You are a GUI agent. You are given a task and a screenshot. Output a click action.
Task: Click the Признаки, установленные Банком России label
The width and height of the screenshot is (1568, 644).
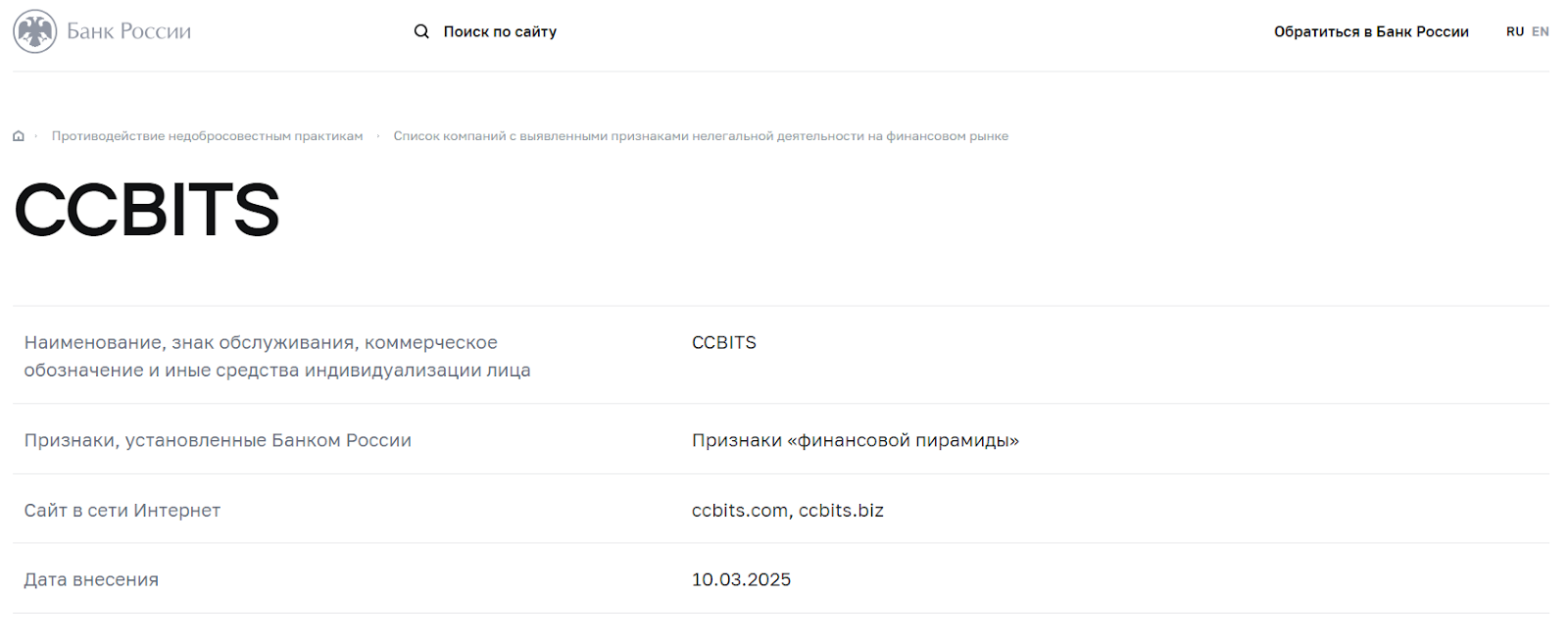coord(218,440)
